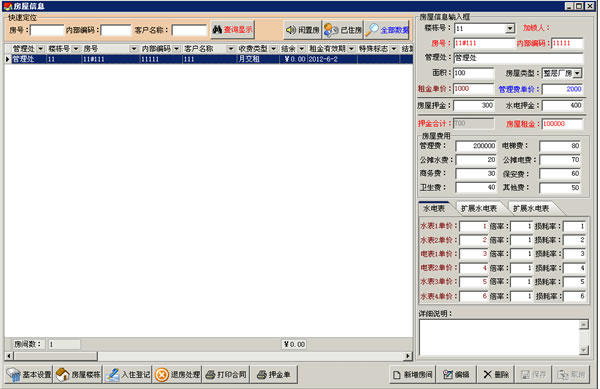
Task: Open 入住登记 check-in registration
Action: (127, 374)
